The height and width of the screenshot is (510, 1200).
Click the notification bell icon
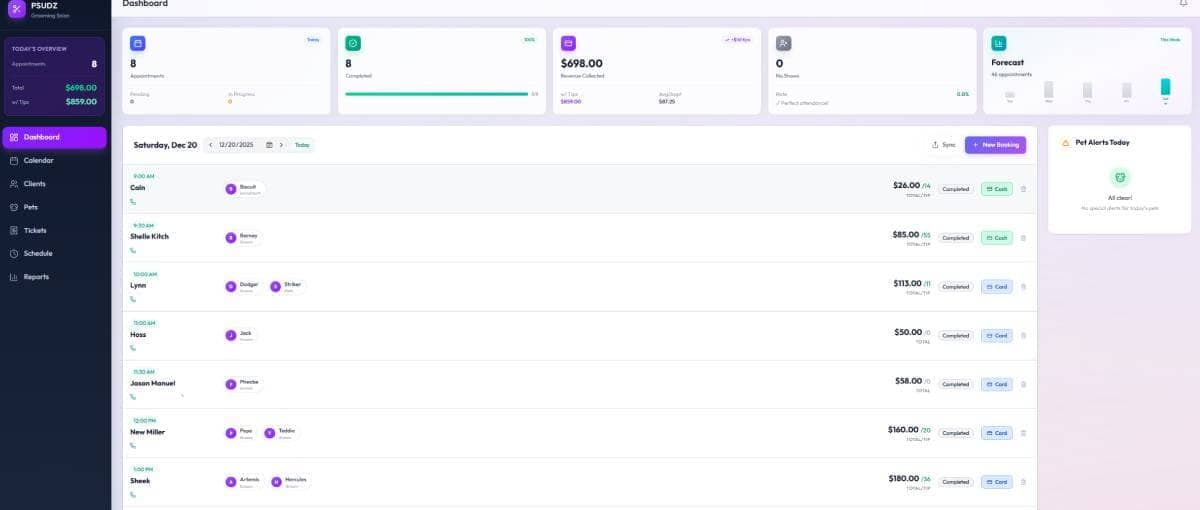point(1184,4)
